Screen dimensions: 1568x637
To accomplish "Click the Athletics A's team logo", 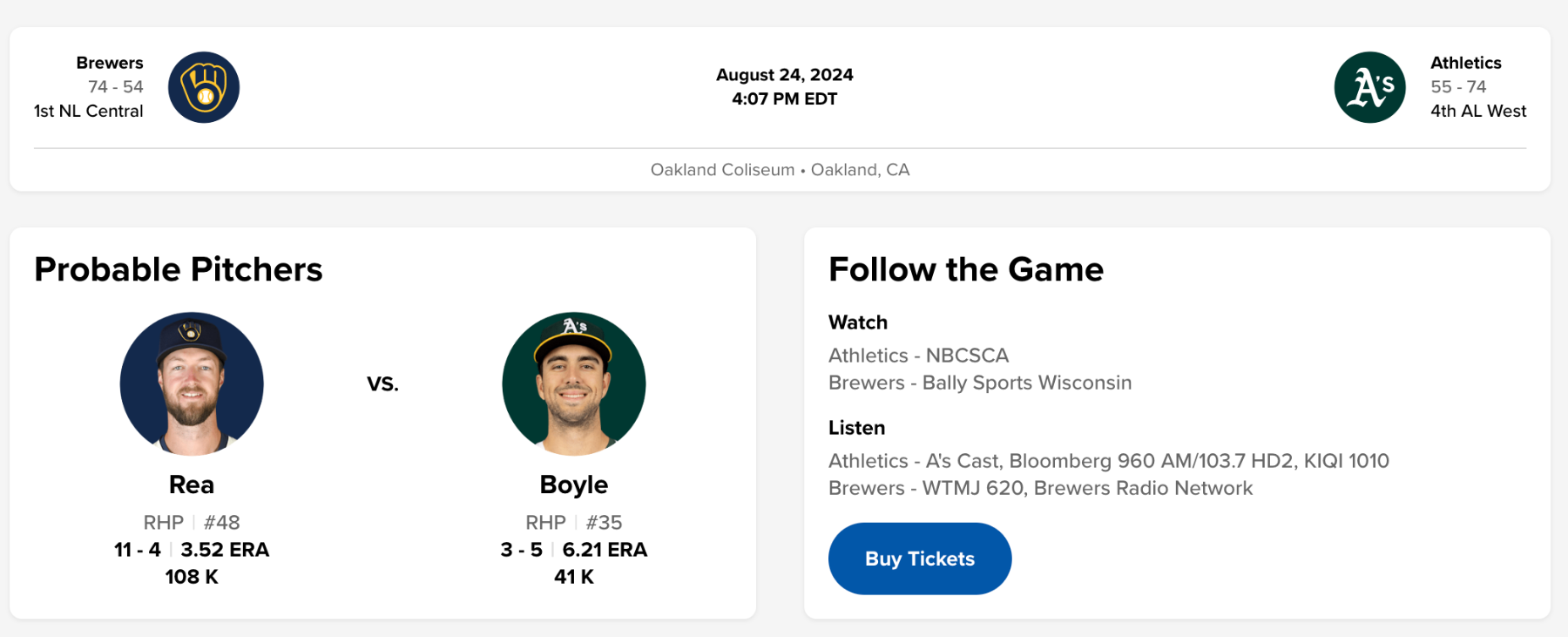I will [1369, 87].
